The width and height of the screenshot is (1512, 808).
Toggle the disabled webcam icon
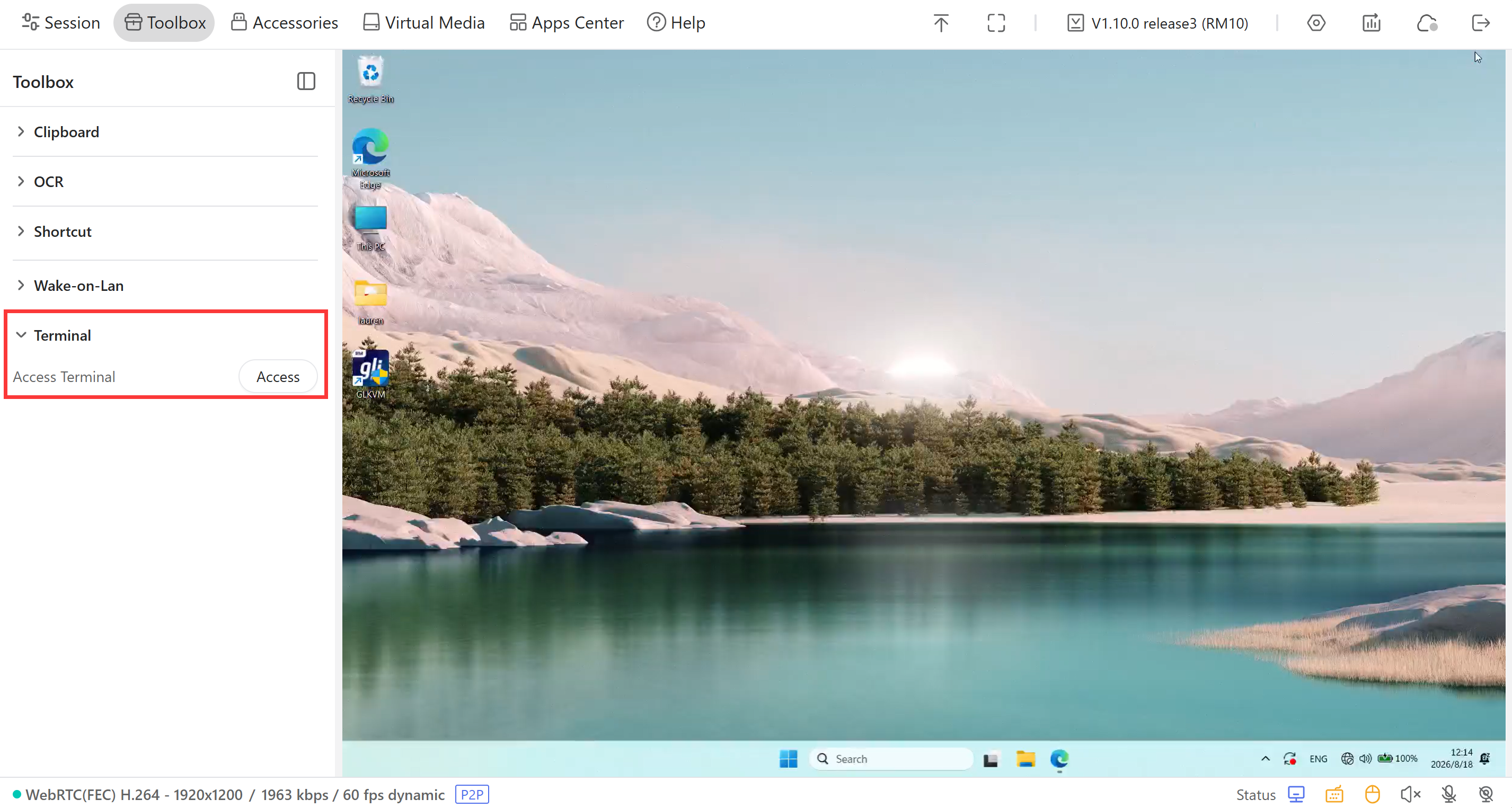click(1485, 795)
